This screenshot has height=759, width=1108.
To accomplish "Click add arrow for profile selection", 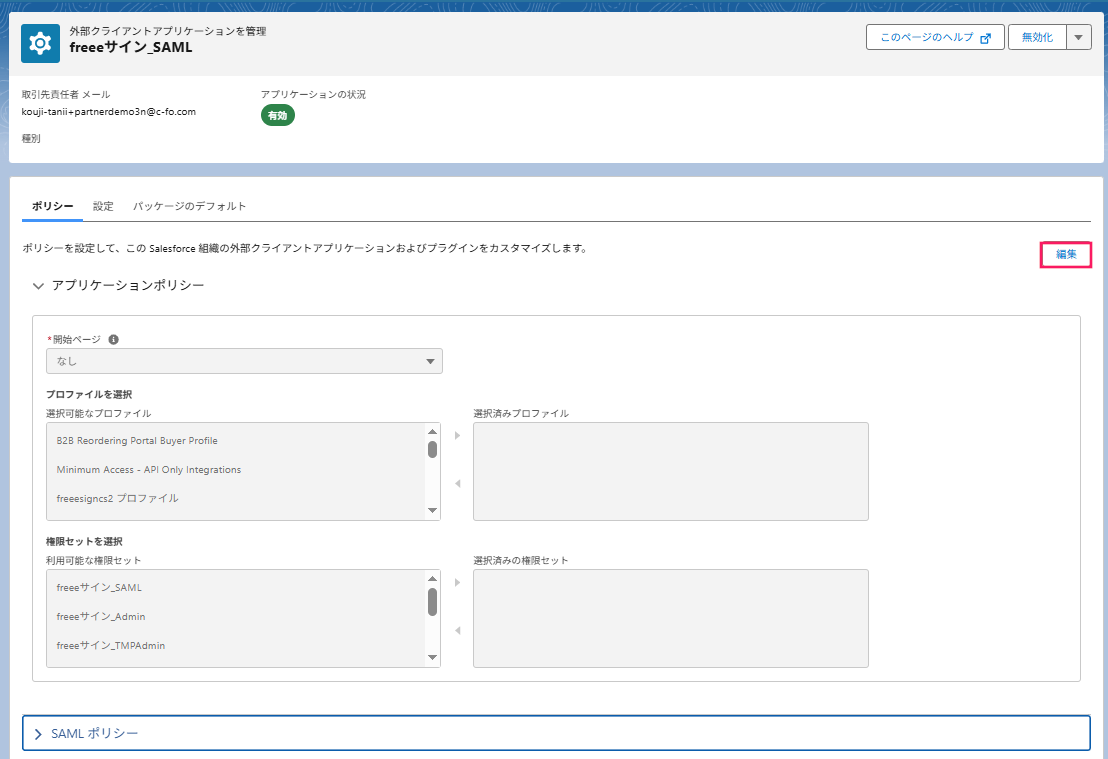I will pos(457,435).
